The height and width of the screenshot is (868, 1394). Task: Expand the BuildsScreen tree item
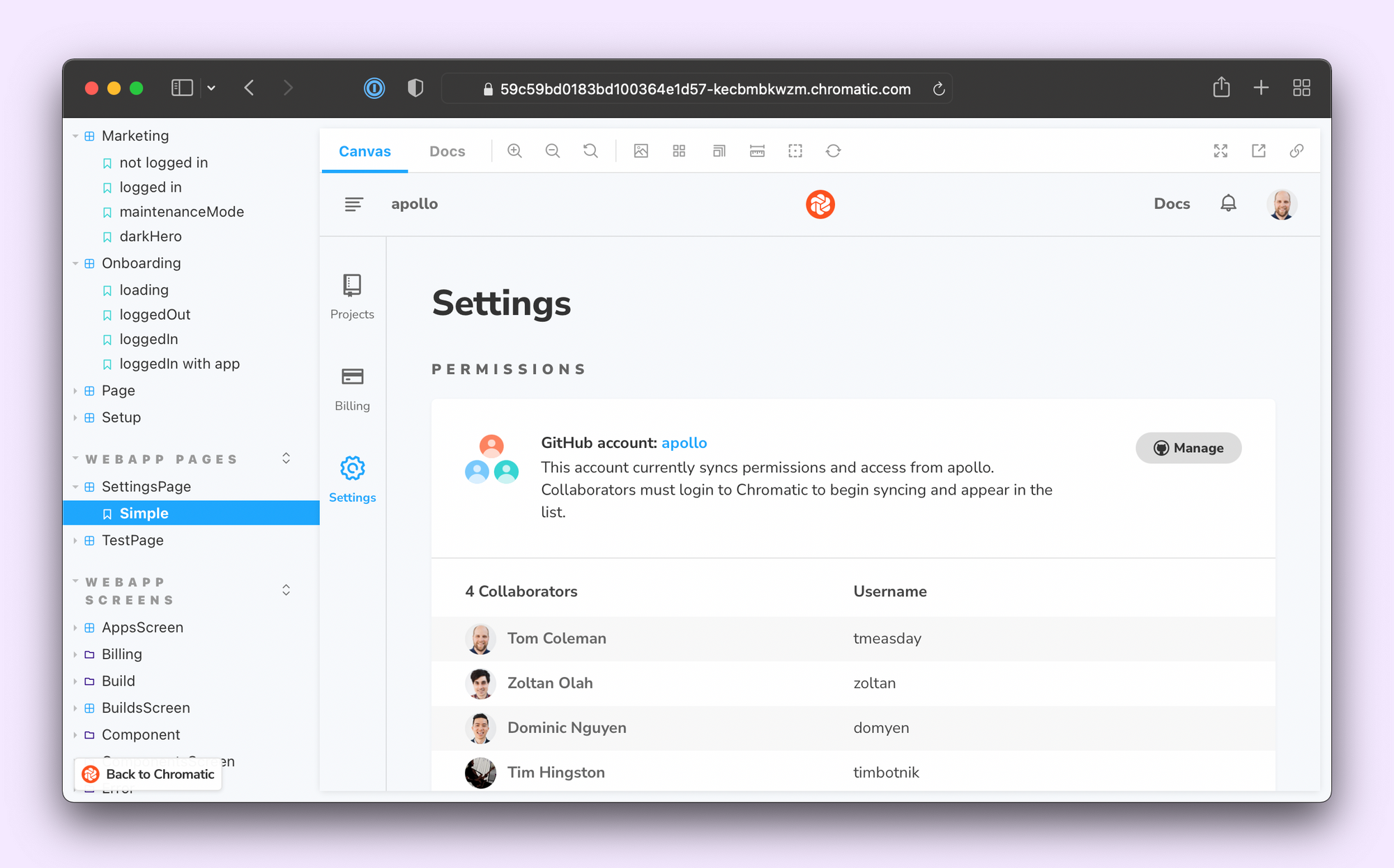(75, 708)
